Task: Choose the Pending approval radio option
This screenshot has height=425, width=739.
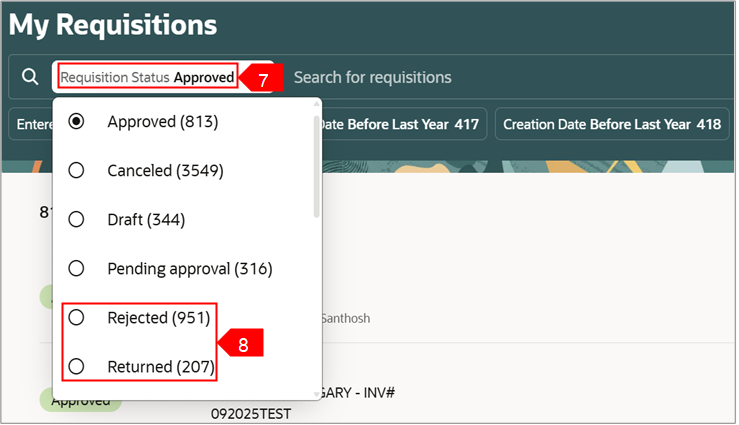Action: (76, 269)
